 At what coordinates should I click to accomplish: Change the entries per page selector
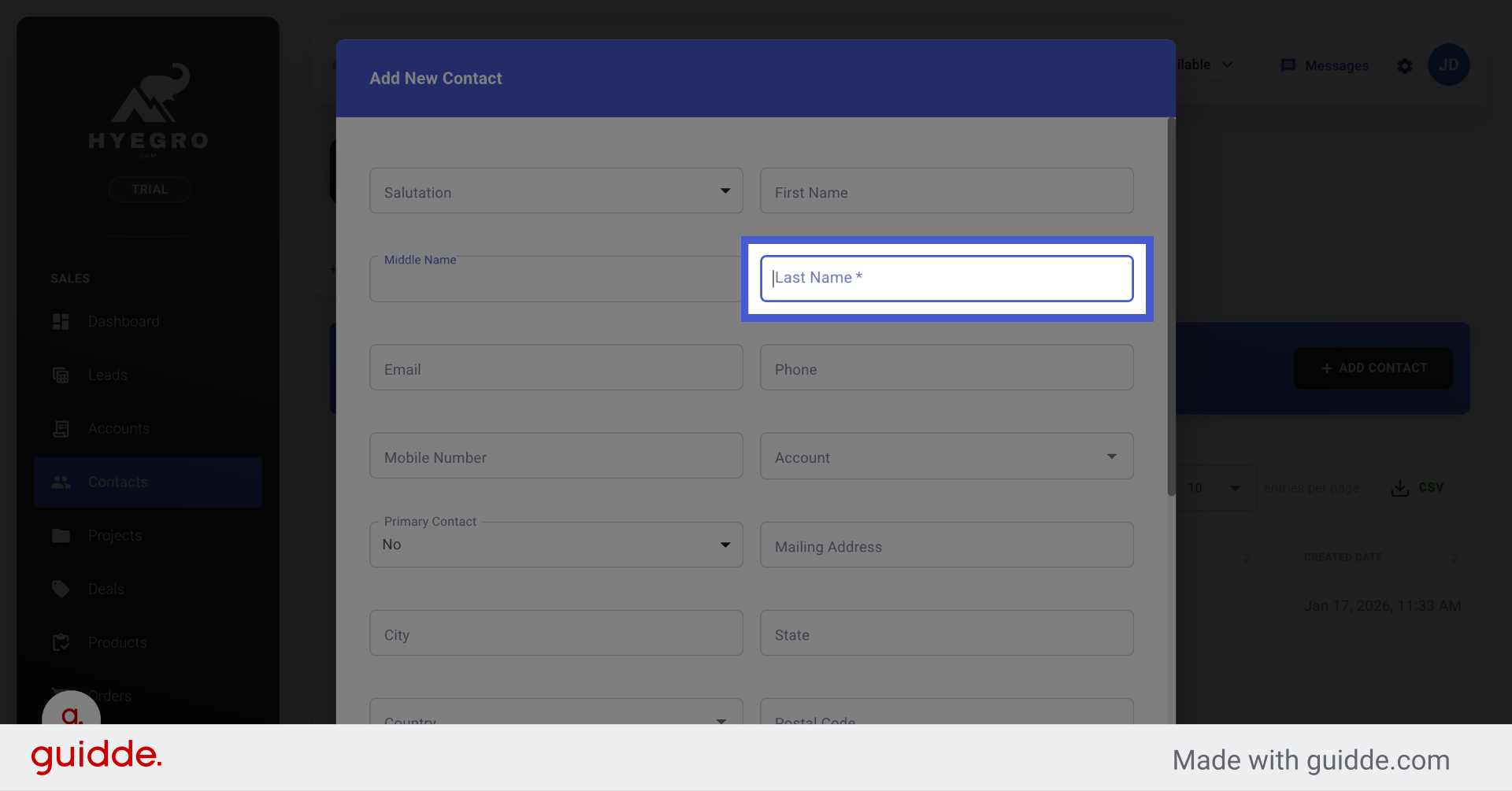click(1214, 488)
